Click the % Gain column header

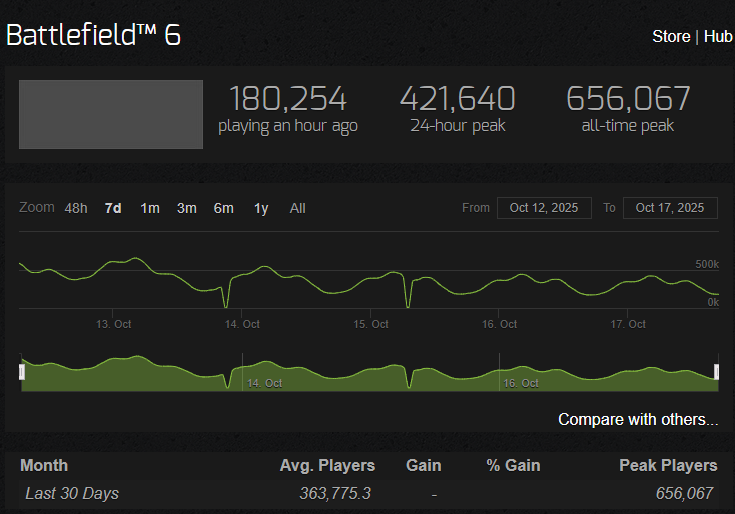[x=513, y=465]
